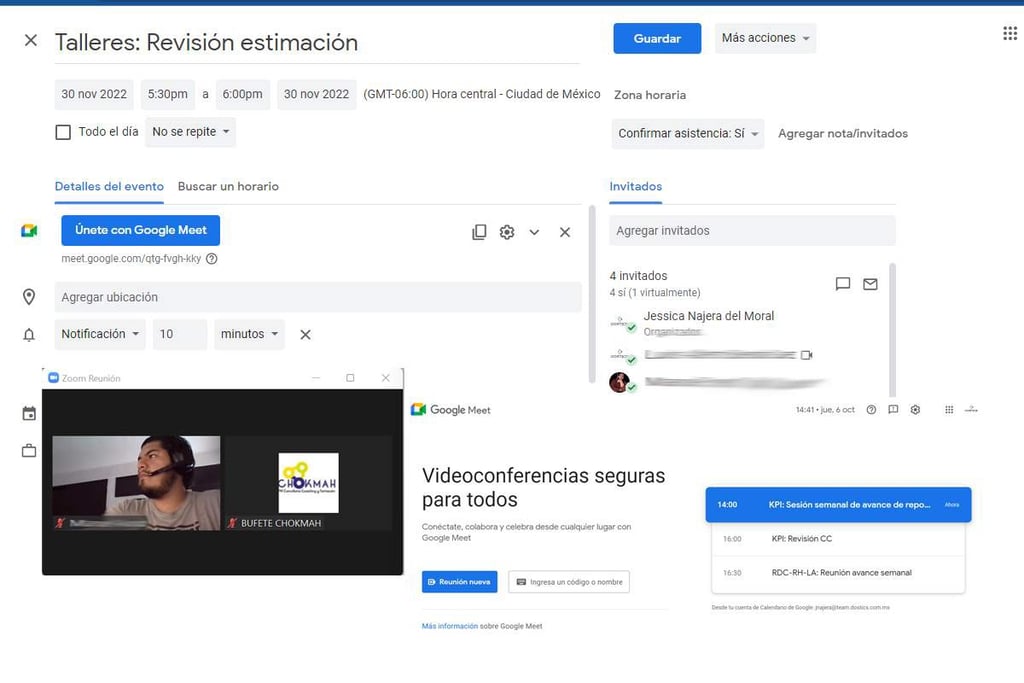
Task: Click the notification bell icon
Action: [x=29, y=335]
